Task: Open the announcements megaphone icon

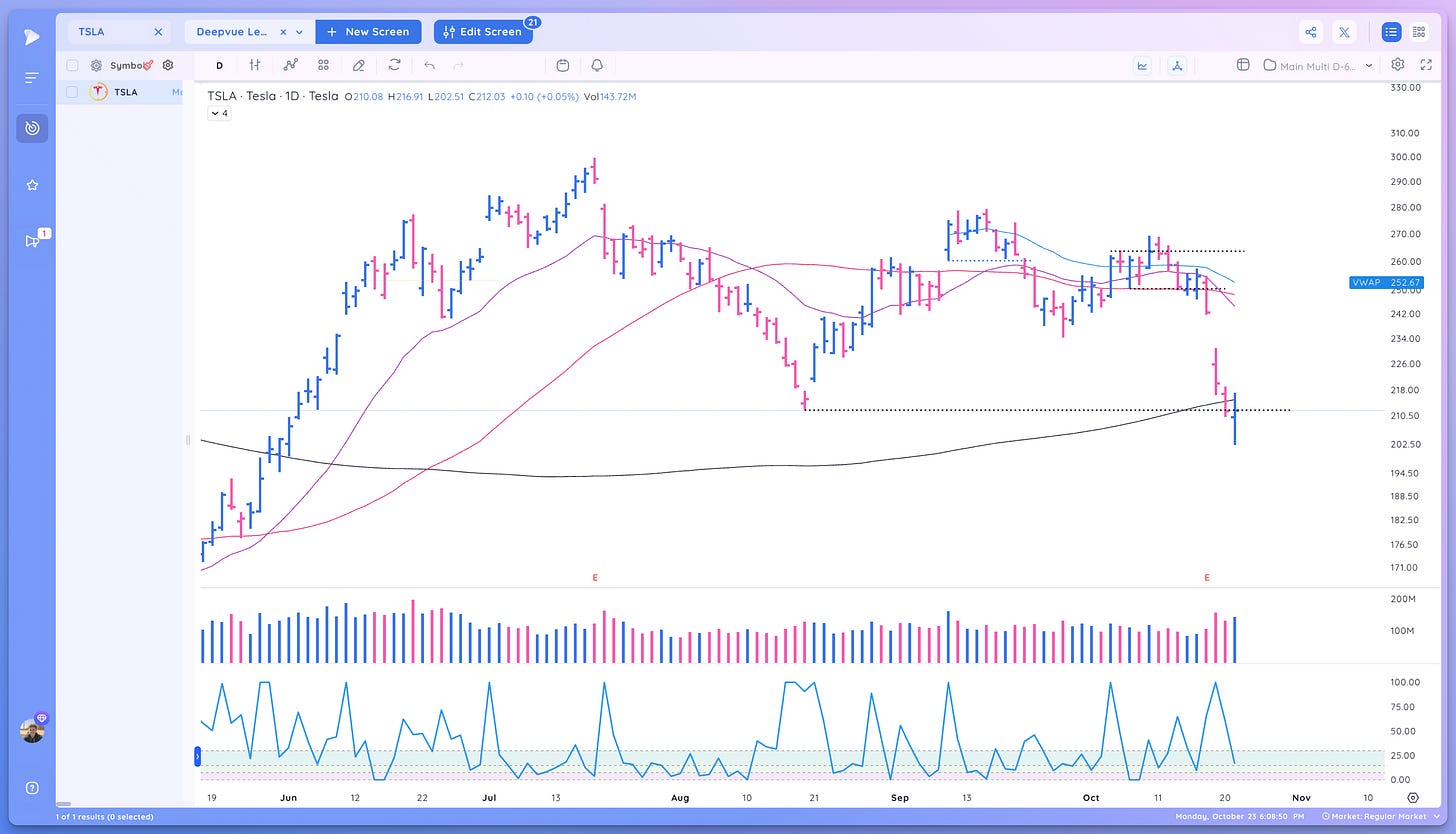Action: tap(32, 240)
